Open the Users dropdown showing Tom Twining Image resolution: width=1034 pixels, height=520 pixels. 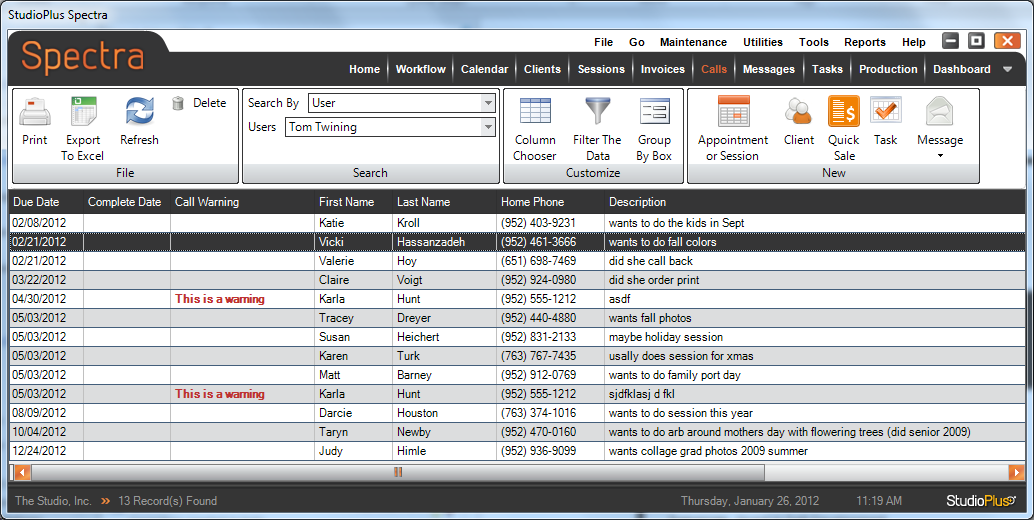click(x=488, y=127)
